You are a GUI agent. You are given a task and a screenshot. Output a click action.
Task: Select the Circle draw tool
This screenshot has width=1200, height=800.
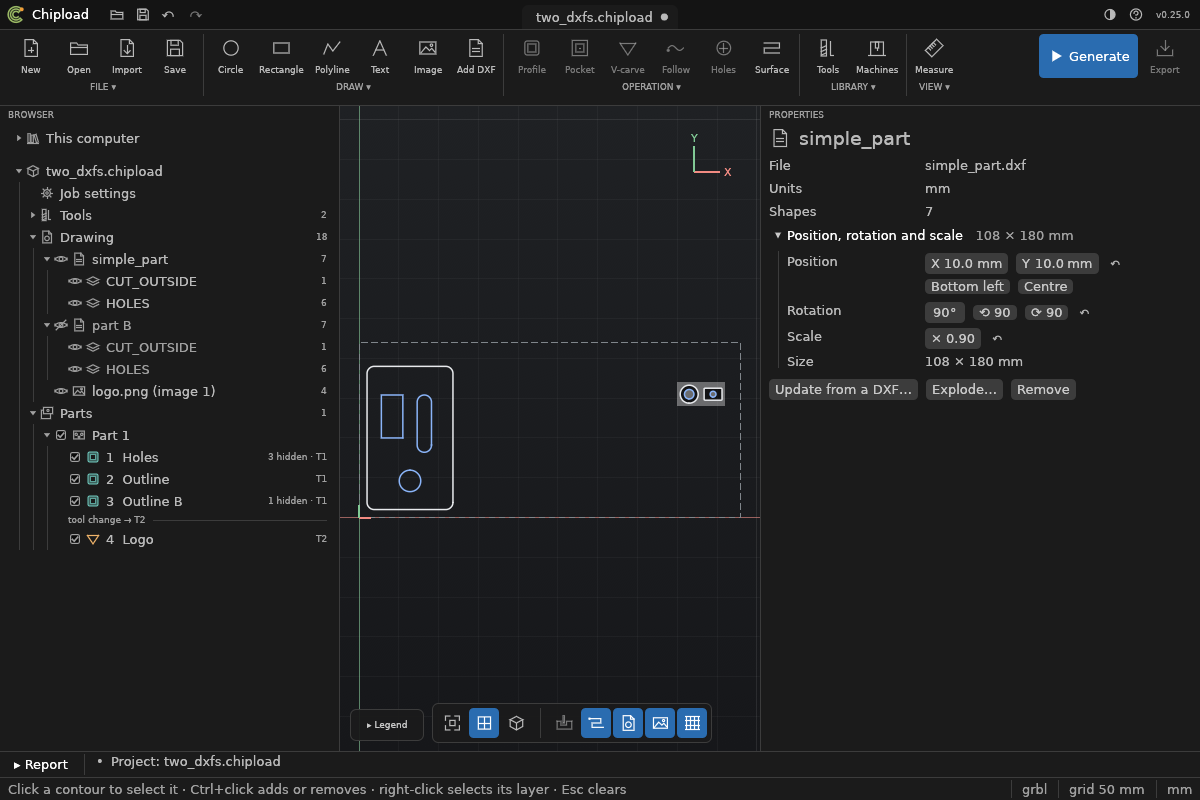coord(231,56)
